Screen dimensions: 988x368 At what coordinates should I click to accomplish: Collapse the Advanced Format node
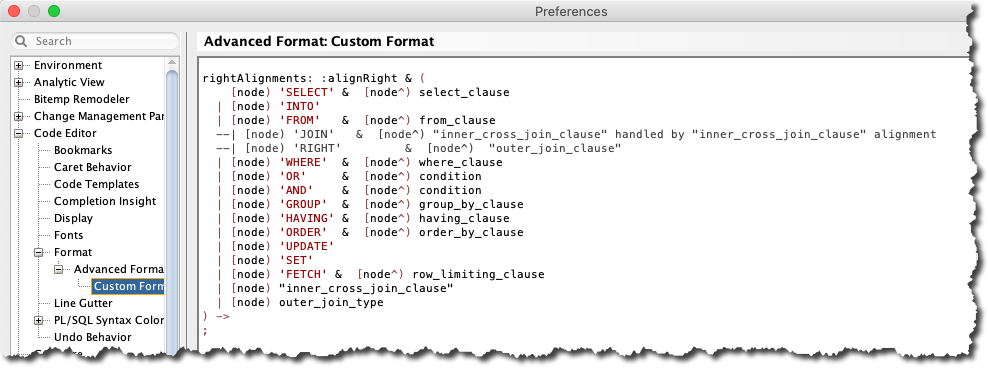coord(59,269)
